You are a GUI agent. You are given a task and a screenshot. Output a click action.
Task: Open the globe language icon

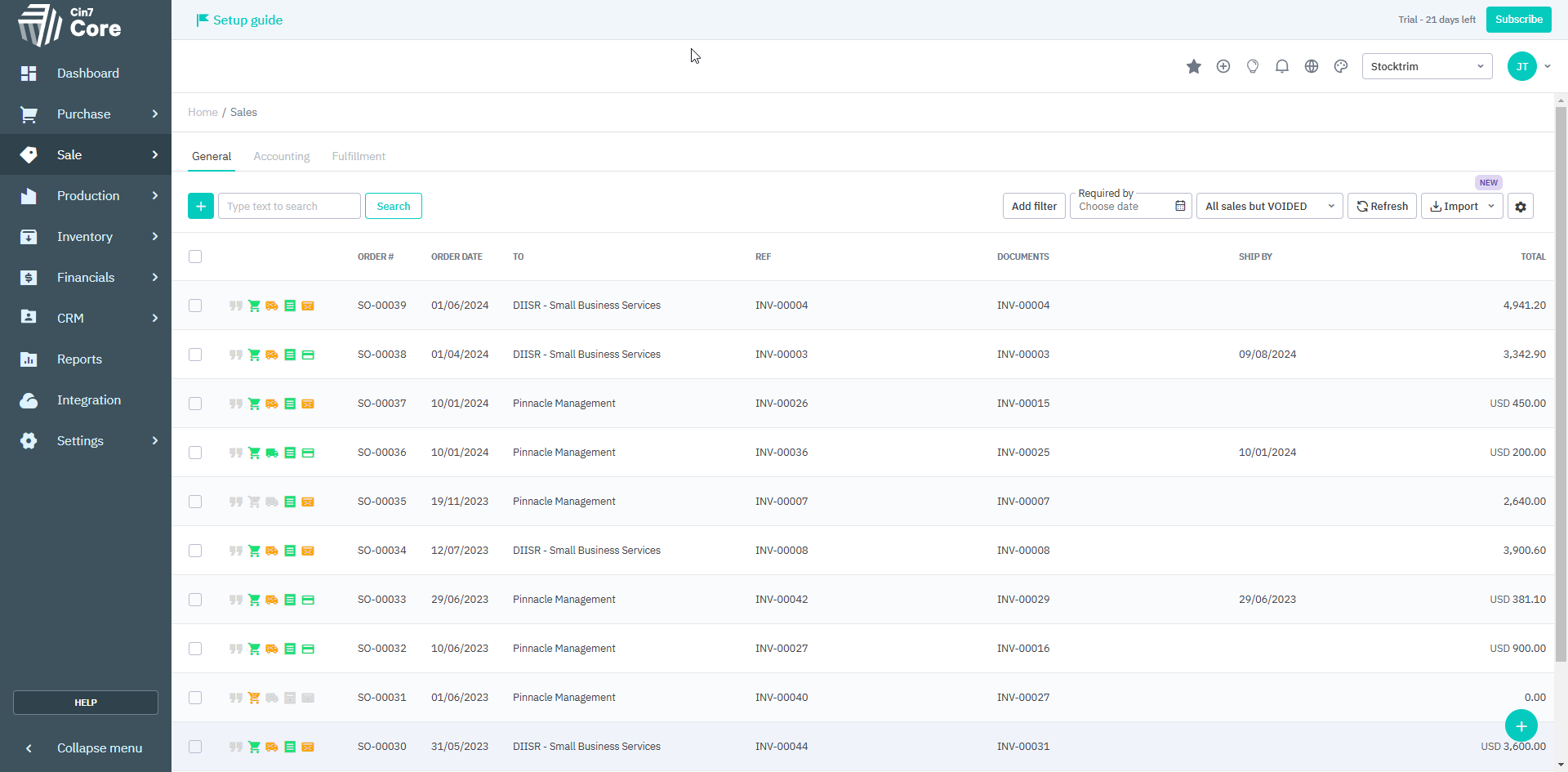[x=1311, y=67]
